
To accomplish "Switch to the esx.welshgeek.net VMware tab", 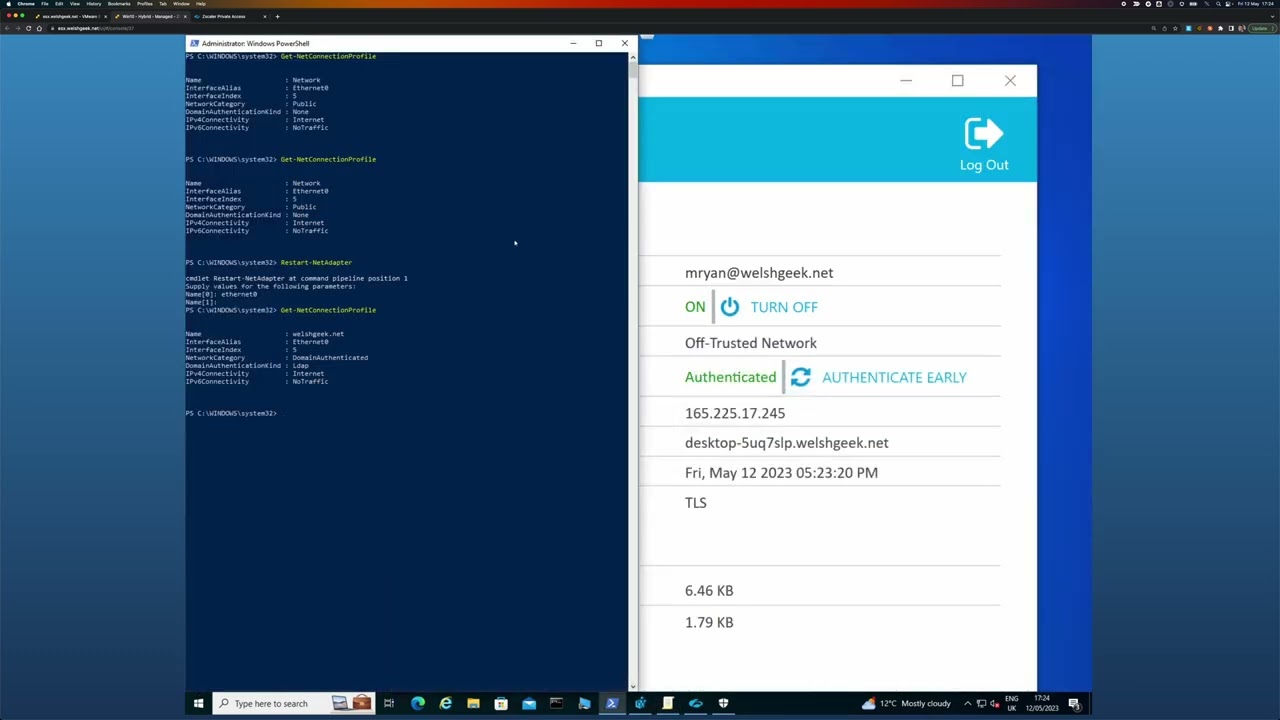I will tap(70, 16).
